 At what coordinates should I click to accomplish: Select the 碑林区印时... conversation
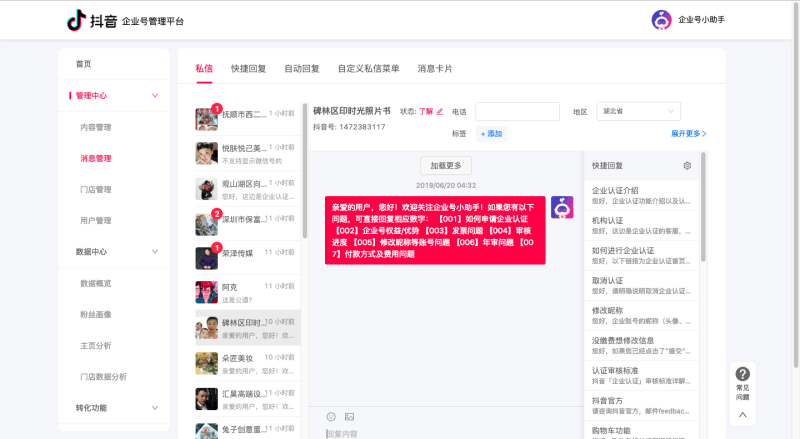click(x=247, y=328)
